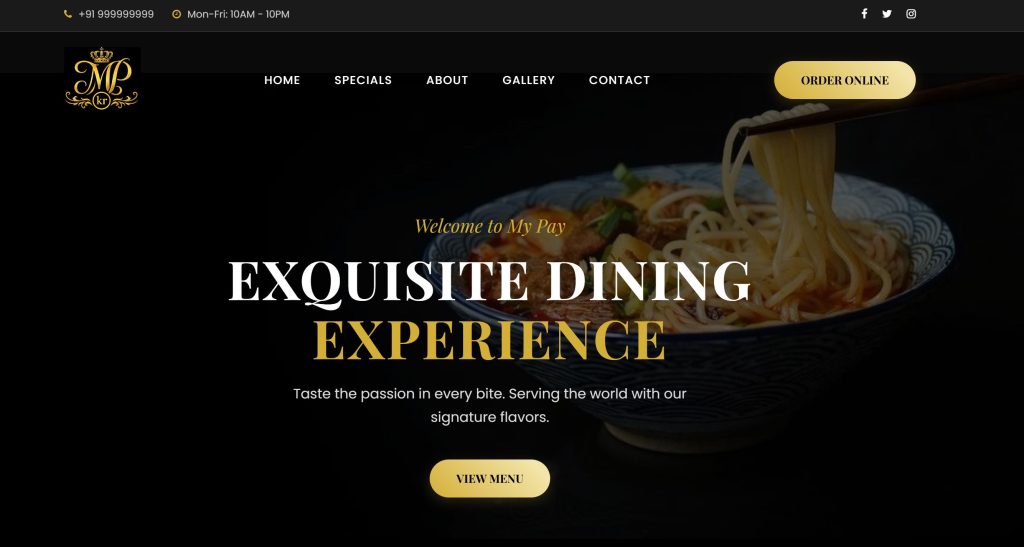This screenshot has width=1024, height=547.
Task: Open the Facebook social icon
Action: 864,14
